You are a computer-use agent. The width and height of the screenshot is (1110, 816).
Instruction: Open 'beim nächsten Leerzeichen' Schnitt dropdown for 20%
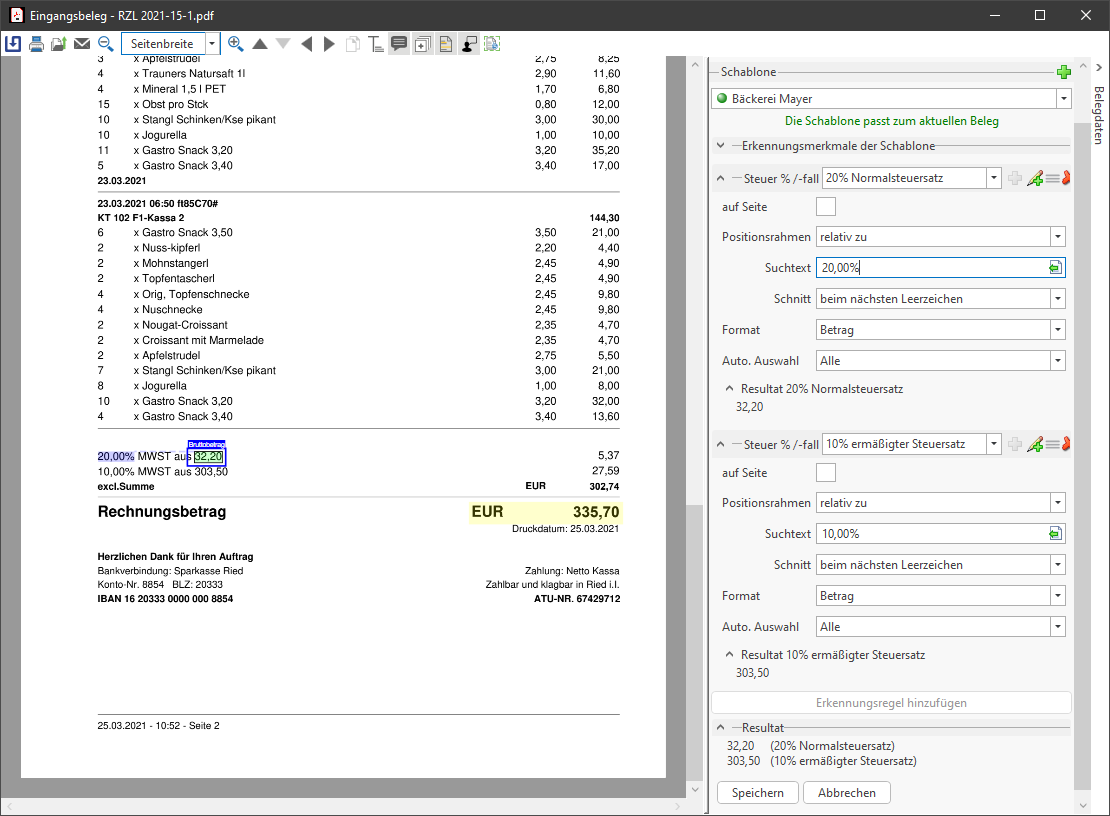(1057, 299)
